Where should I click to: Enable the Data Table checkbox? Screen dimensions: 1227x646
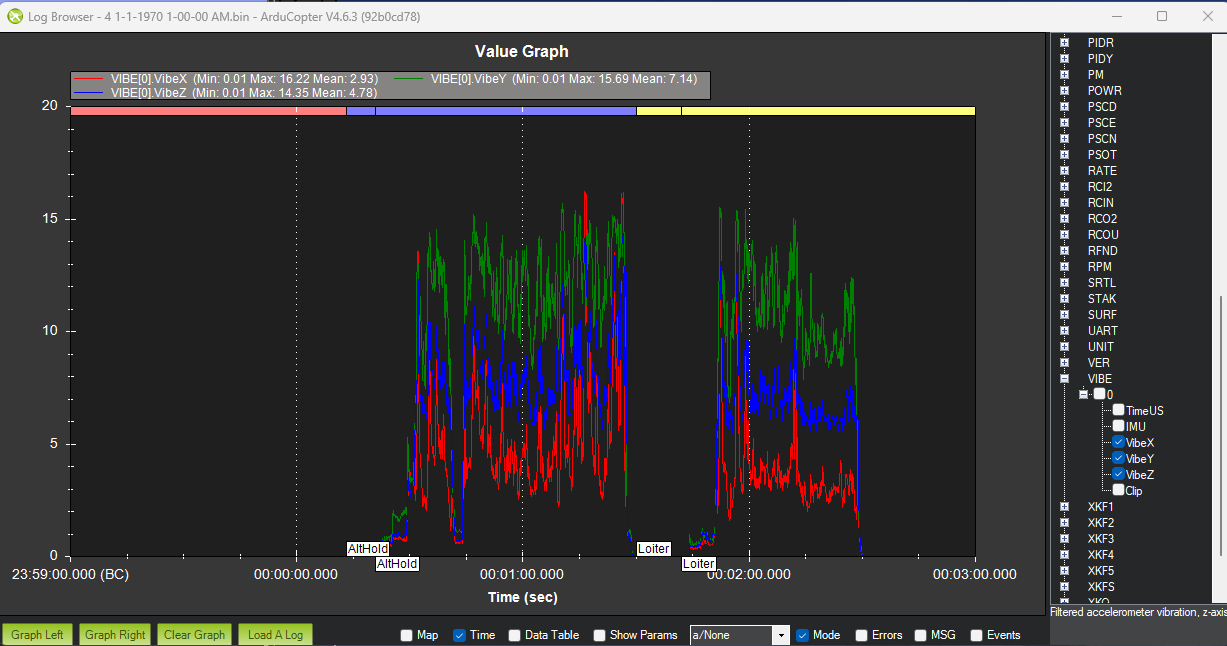coord(514,635)
